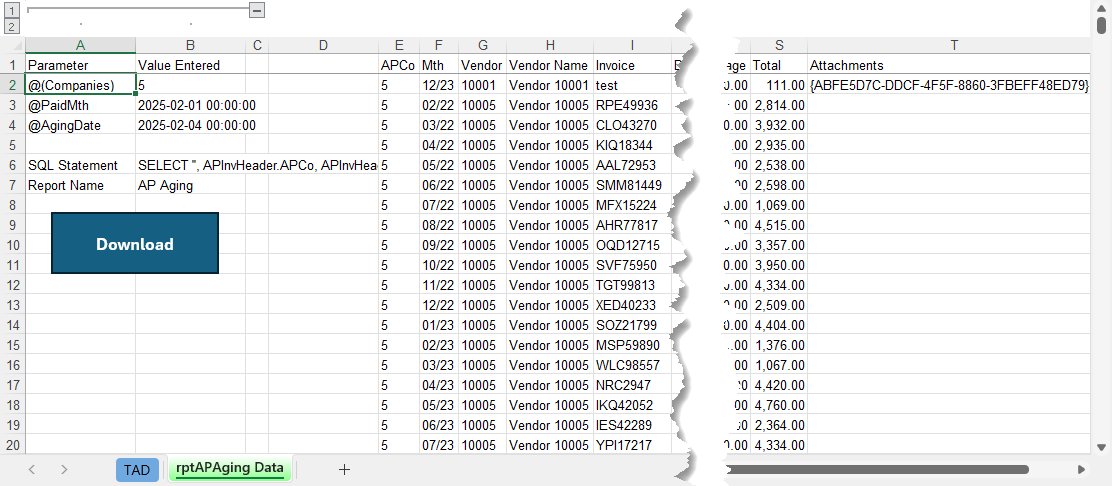Select Total cell 2,814.00
1112x486 pixels.
tap(779, 105)
